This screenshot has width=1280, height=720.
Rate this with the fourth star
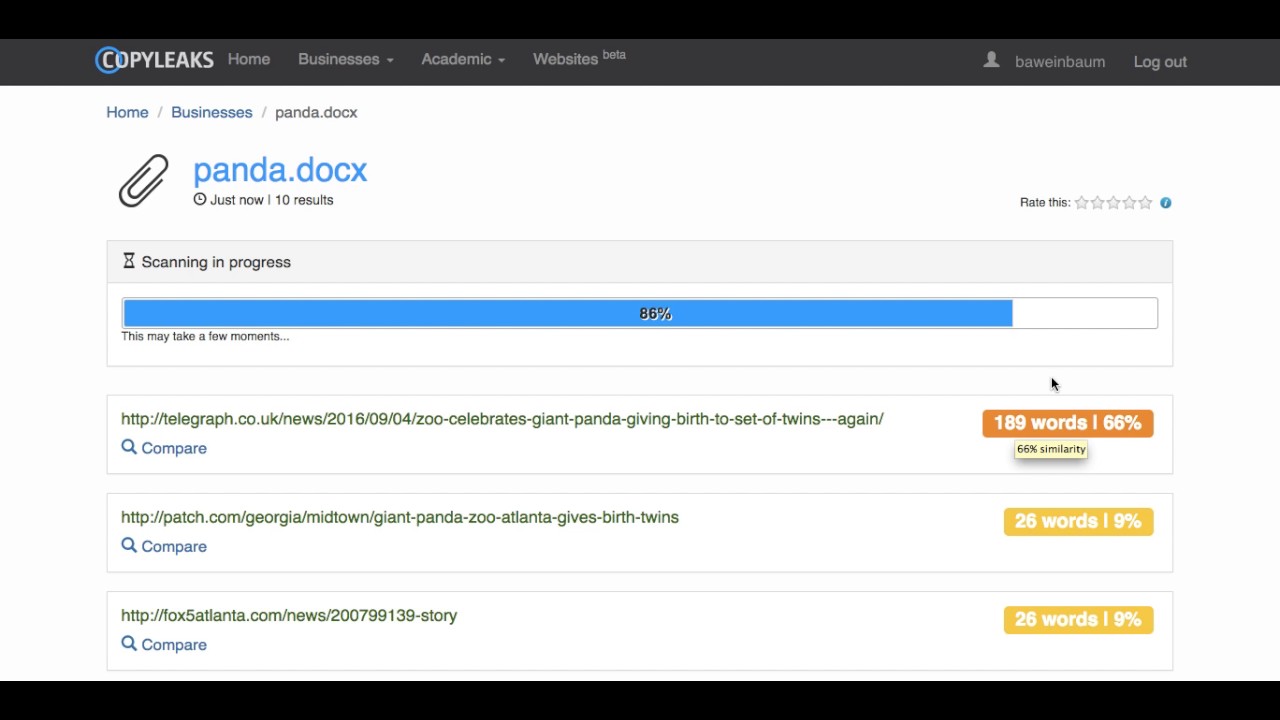(x=1129, y=202)
